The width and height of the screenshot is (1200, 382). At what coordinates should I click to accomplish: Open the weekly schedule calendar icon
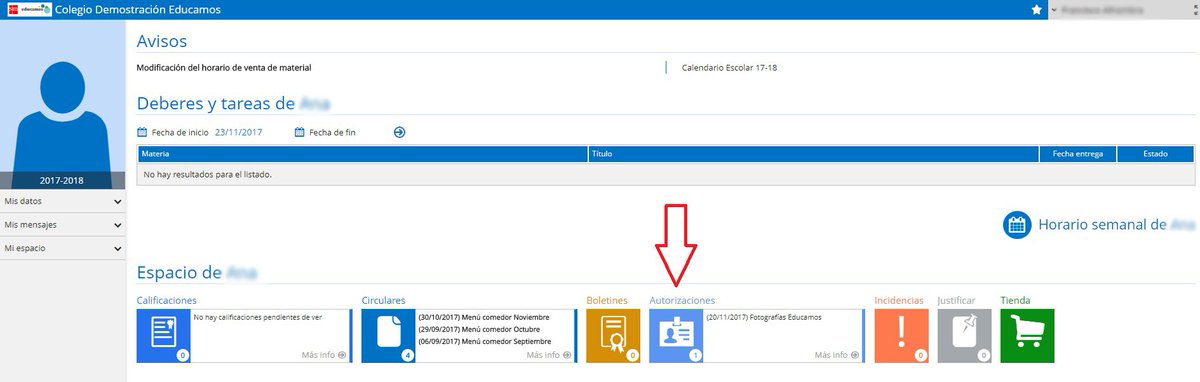[1017, 225]
